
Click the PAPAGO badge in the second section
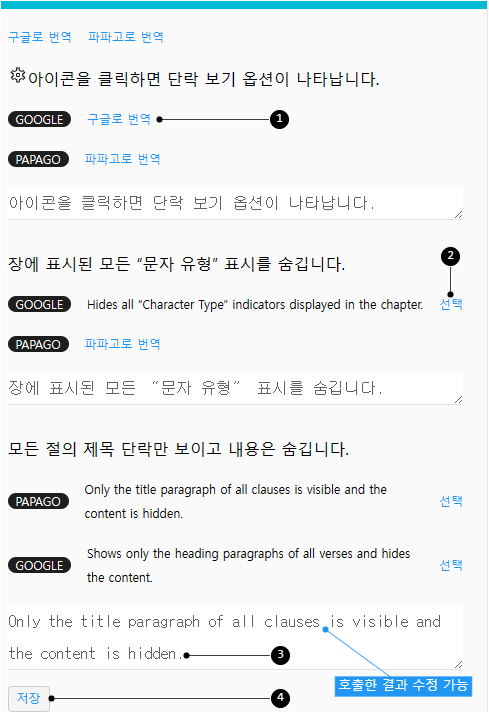38,344
